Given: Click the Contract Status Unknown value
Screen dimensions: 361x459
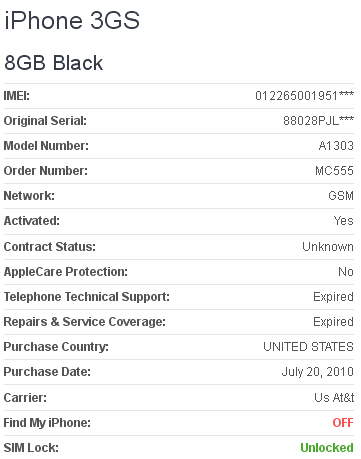Looking at the screenshot, I should [328, 247].
